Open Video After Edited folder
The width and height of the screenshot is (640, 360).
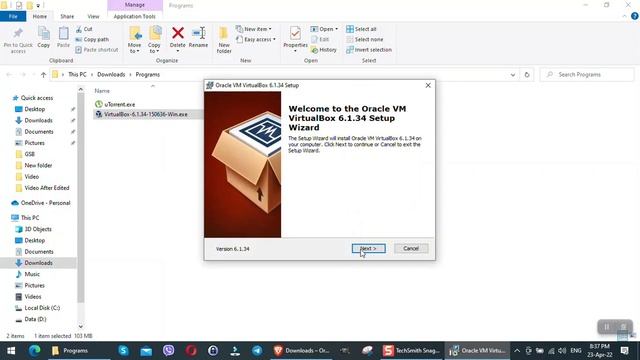click(x=47, y=188)
